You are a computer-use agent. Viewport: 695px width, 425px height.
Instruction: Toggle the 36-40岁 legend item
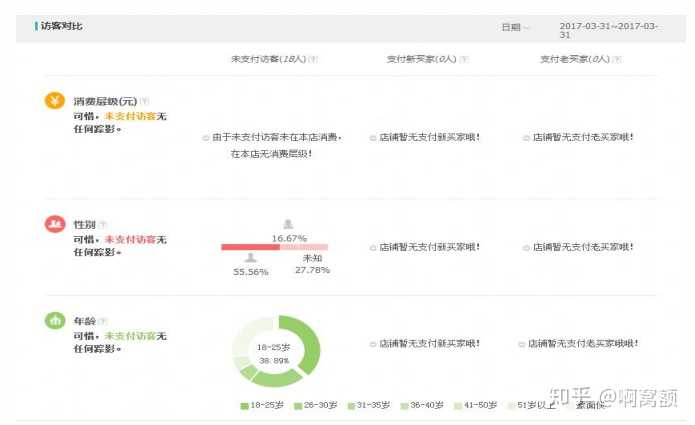(x=422, y=406)
